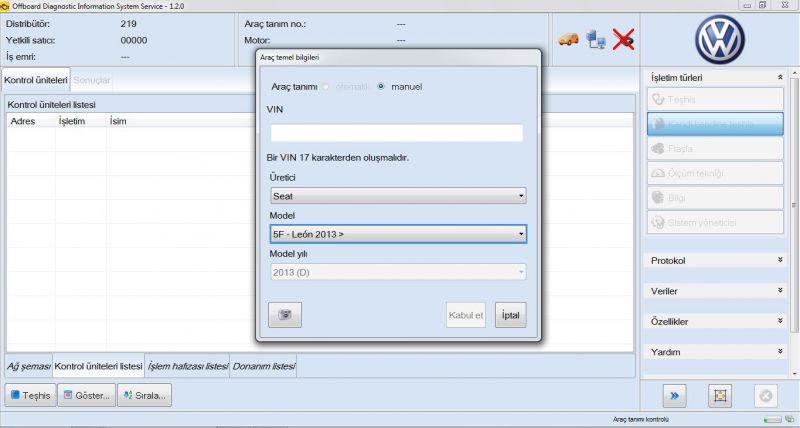Click the VIN input field

pyautogui.click(x=397, y=133)
